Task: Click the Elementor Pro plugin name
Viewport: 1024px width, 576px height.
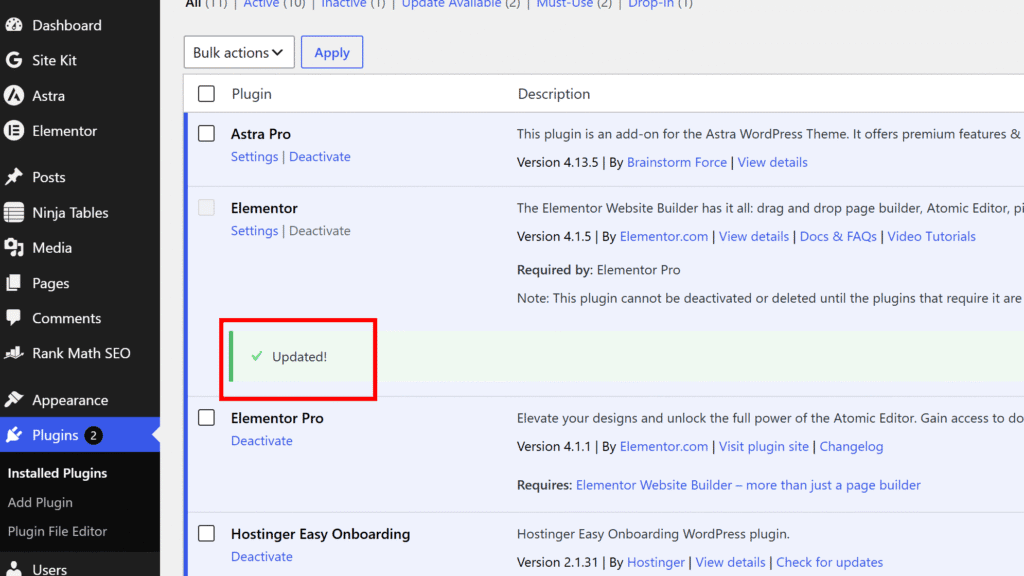Action: click(x=277, y=418)
